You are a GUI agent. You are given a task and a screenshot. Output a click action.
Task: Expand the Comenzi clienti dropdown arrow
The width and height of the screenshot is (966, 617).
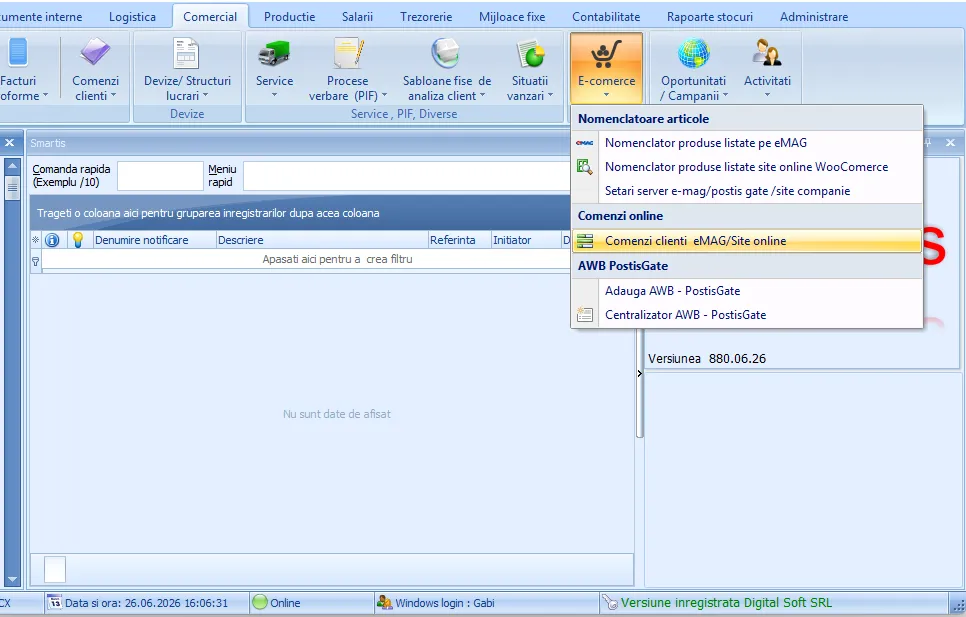point(113,95)
